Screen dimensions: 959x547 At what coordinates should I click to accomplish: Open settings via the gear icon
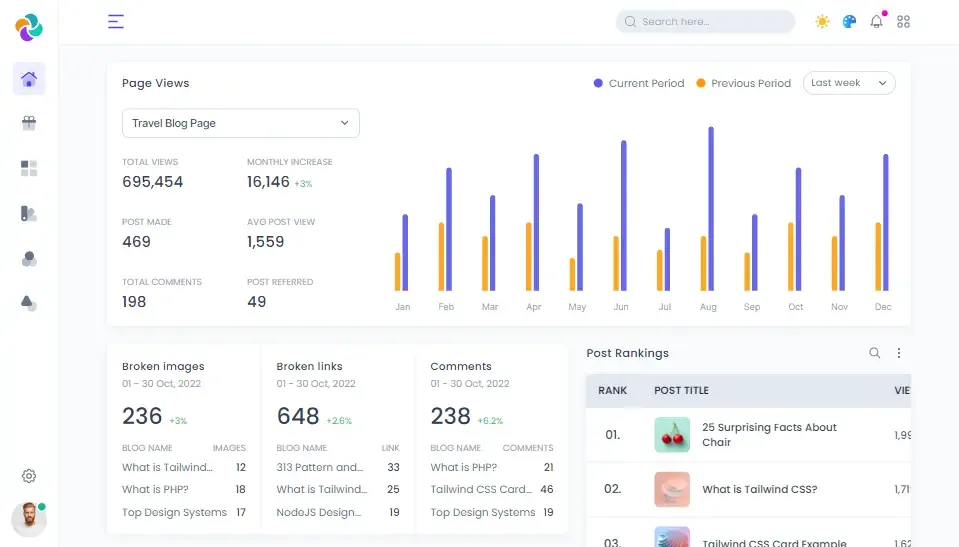29,476
